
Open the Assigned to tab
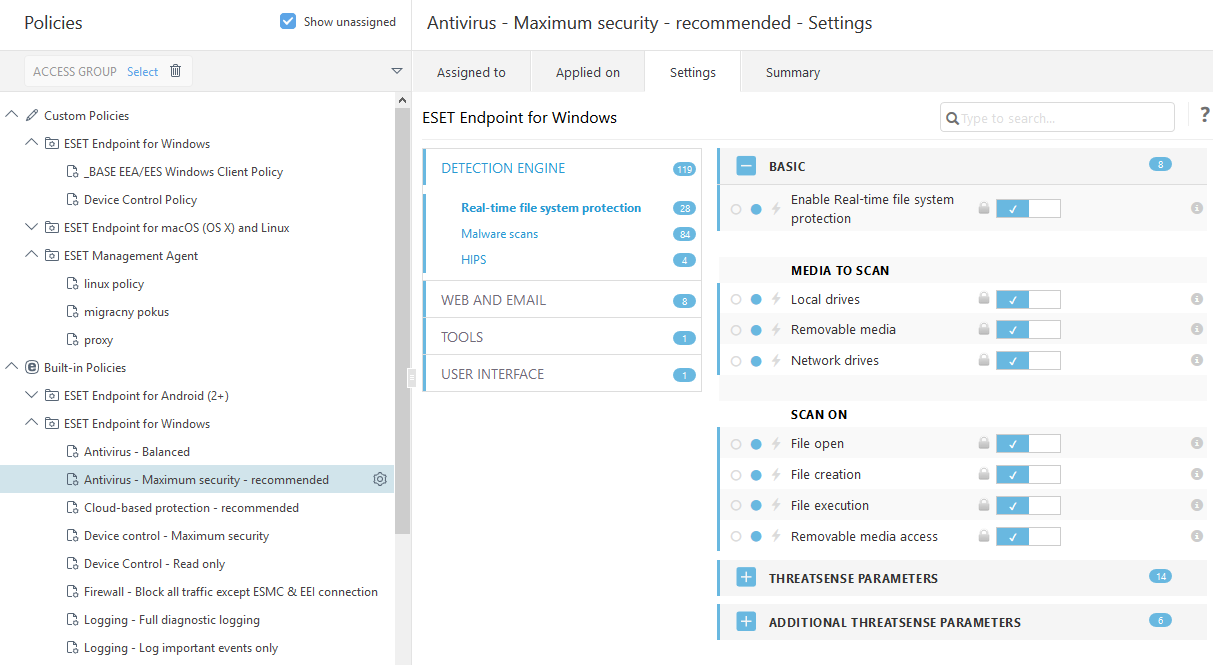coord(471,72)
